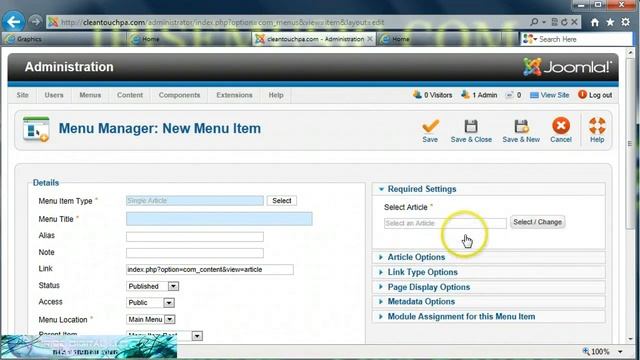Open the browser home page icon

pyautogui.click(x=595, y=22)
